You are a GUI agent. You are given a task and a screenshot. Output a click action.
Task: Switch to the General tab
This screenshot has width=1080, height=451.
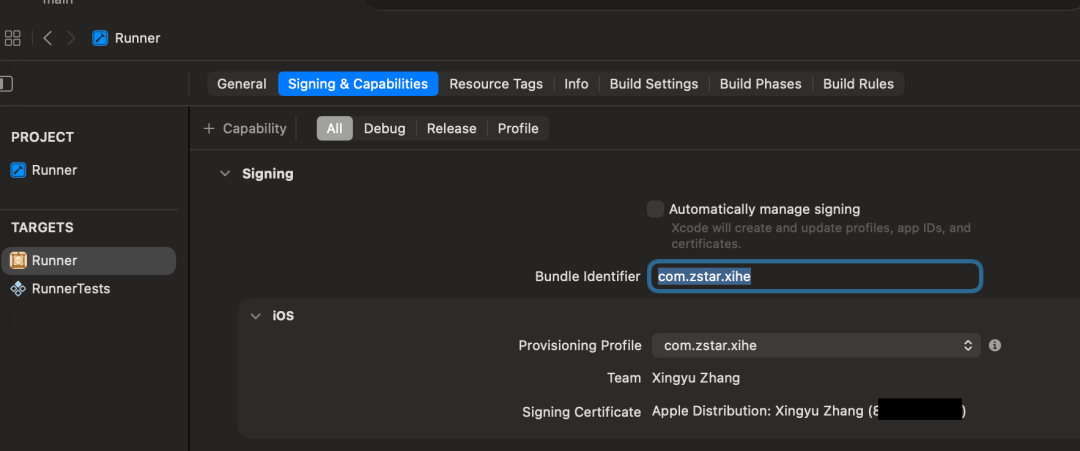click(242, 84)
